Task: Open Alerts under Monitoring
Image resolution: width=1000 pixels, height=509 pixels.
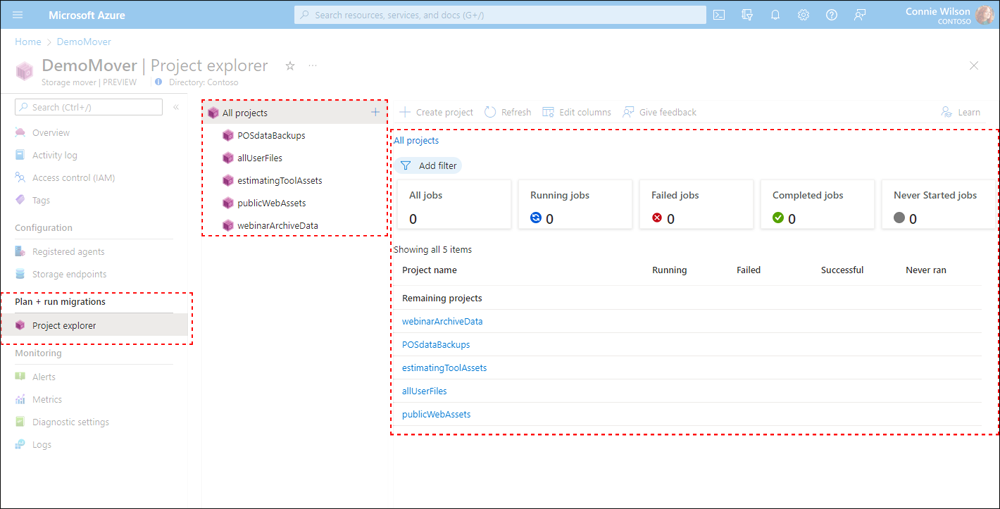Action: click(43, 377)
